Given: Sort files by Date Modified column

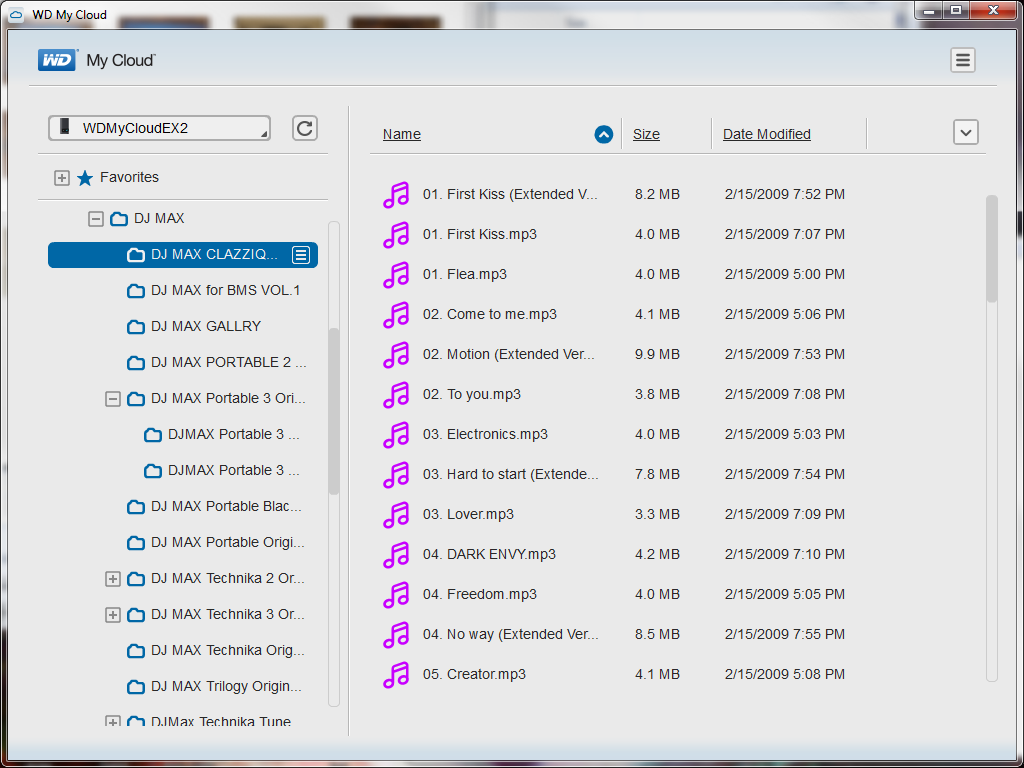Looking at the screenshot, I should point(767,134).
